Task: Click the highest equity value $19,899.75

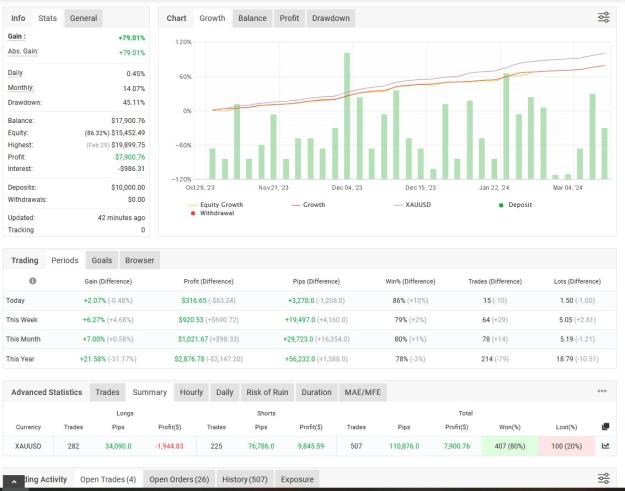Action: pyautogui.click(x=128, y=145)
